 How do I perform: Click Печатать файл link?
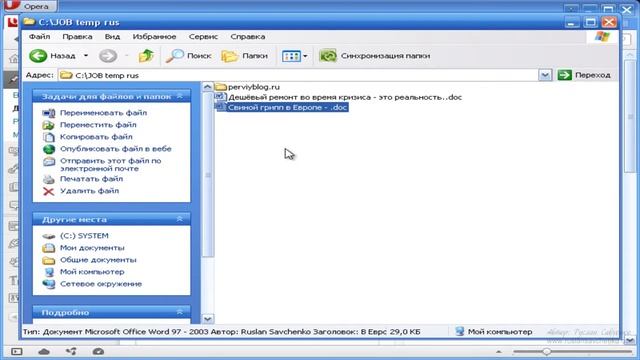91,179
